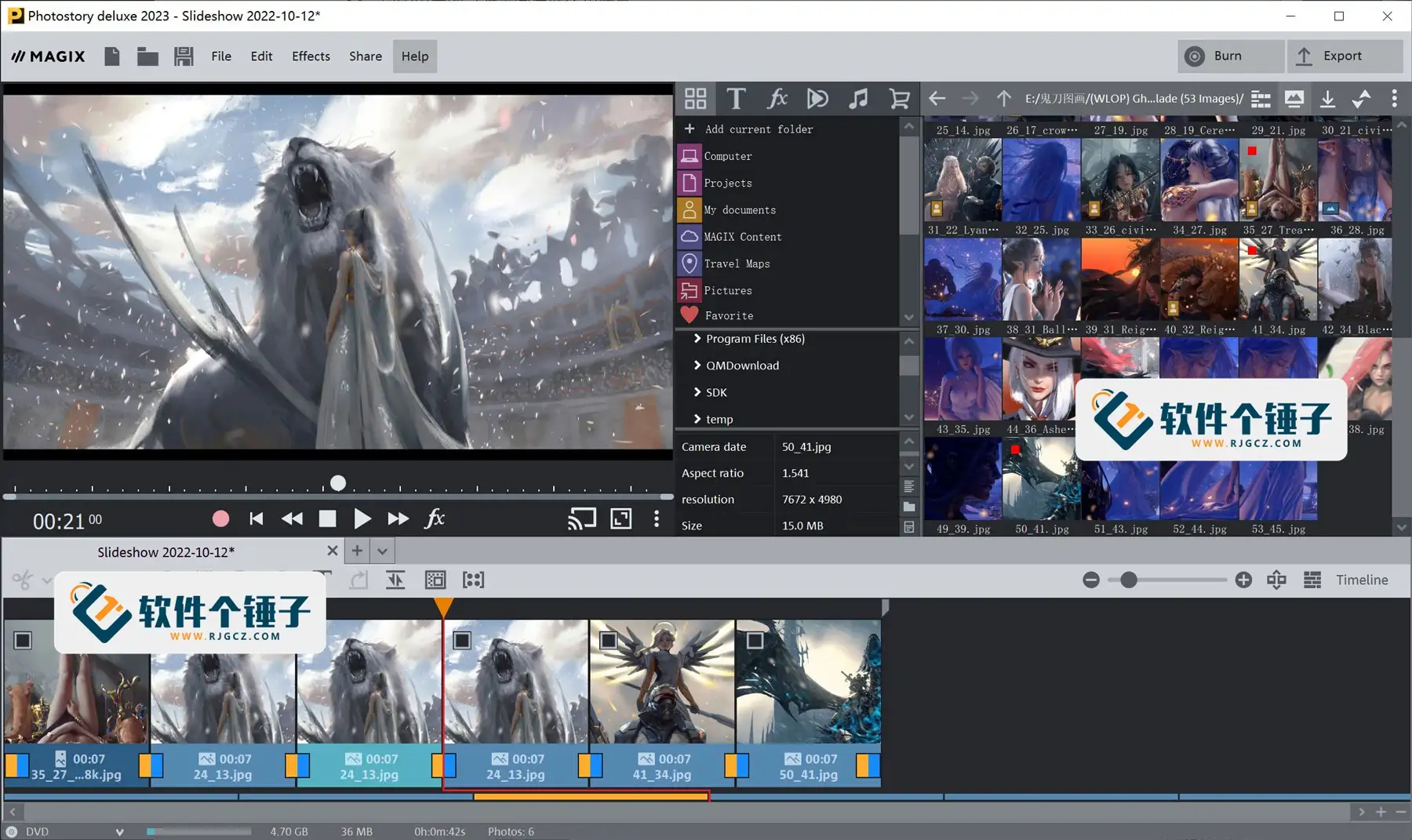Open the Store shopping cart
Viewport: 1412px width, 840px height.
(899, 98)
